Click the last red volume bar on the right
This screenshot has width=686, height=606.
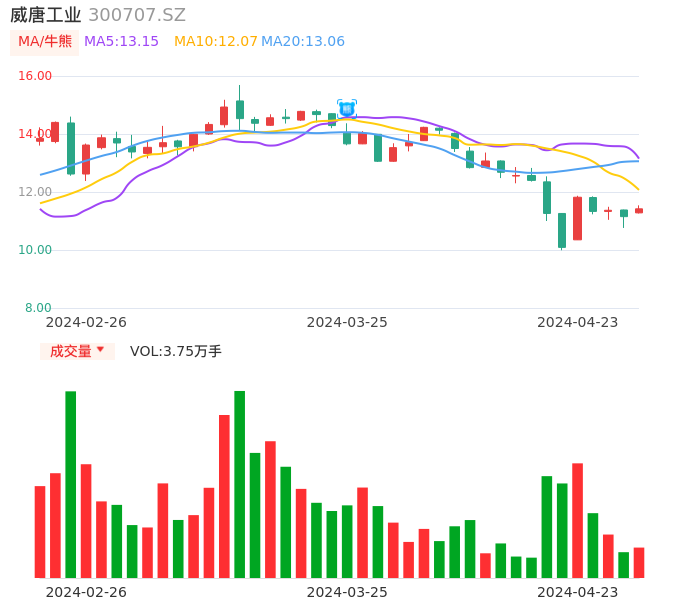pyautogui.click(x=639, y=563)
